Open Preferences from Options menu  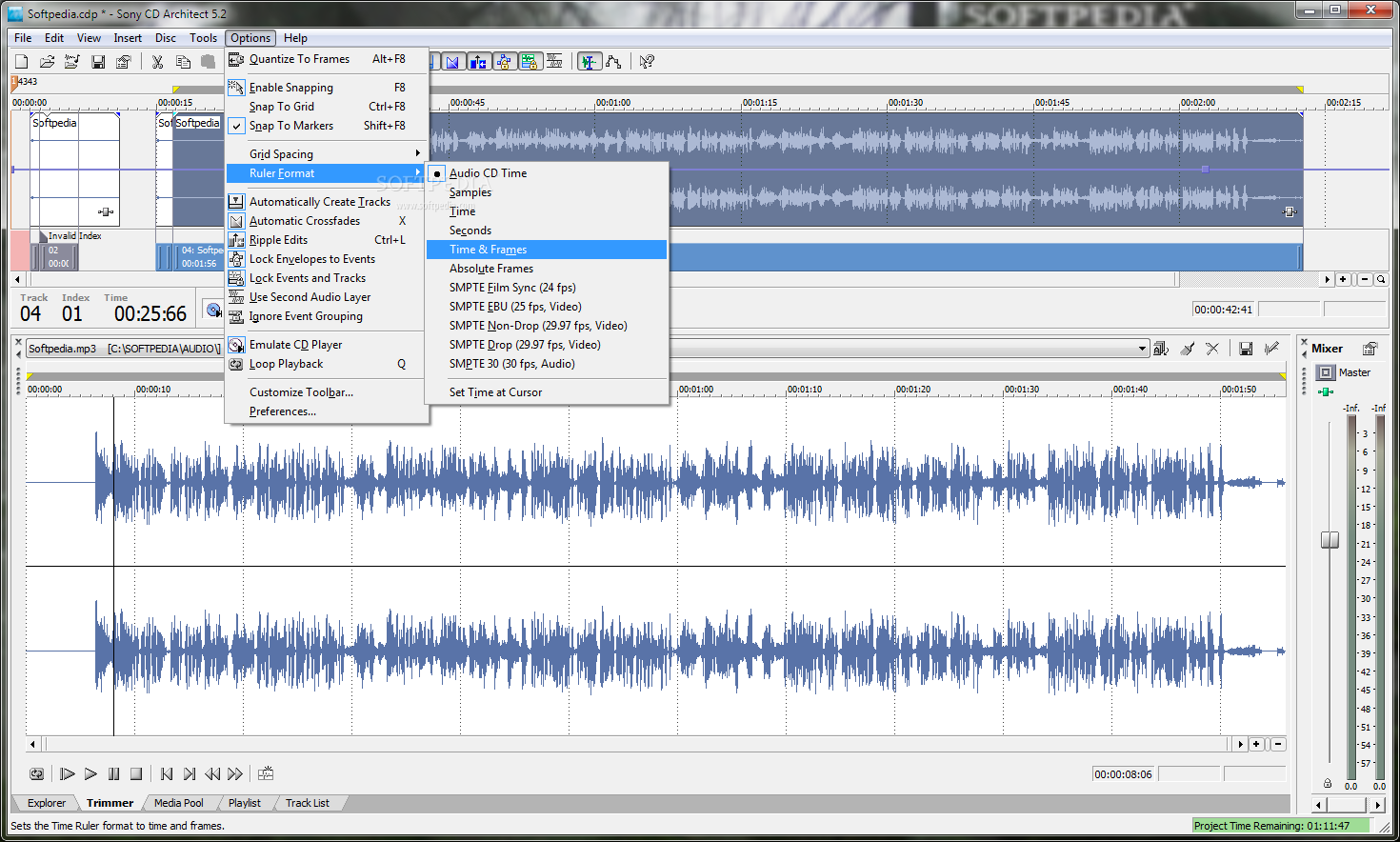pyautogui.click(x=327, y=411)
